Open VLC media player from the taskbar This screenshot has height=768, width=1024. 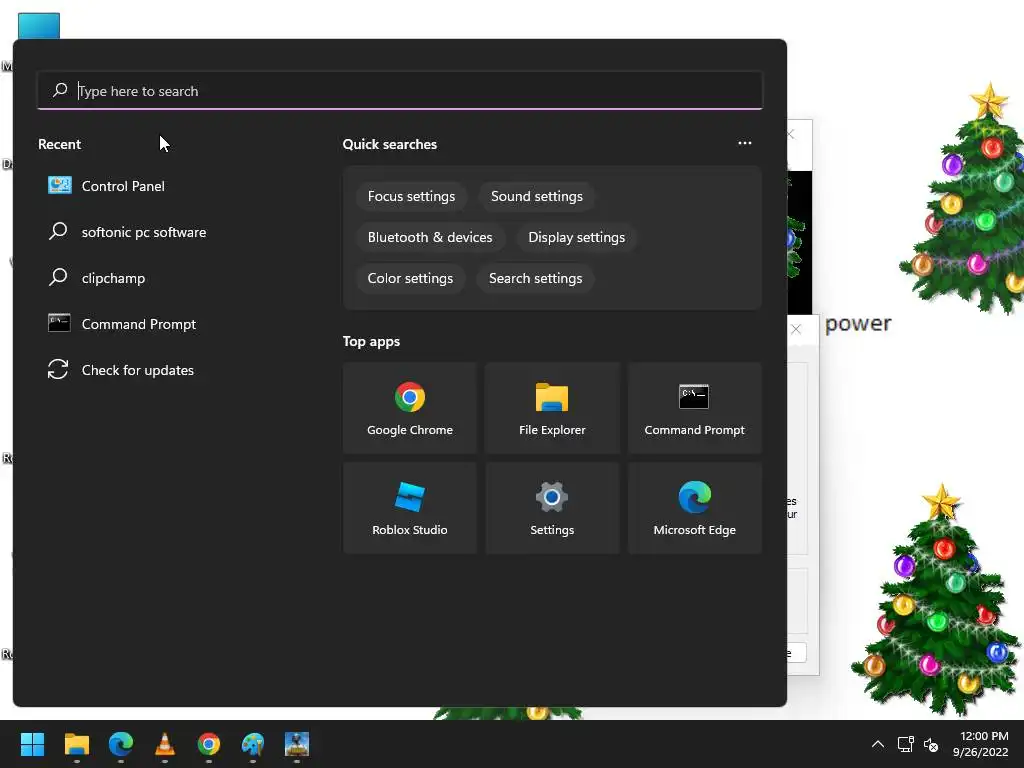pyautogui.click(x=165, y=744)
